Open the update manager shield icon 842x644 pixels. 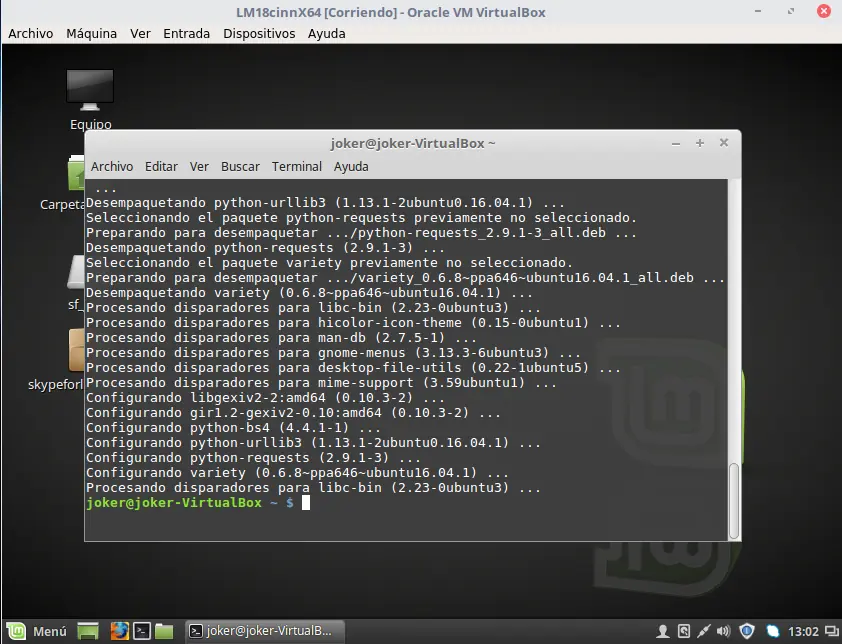click(746, 631)
